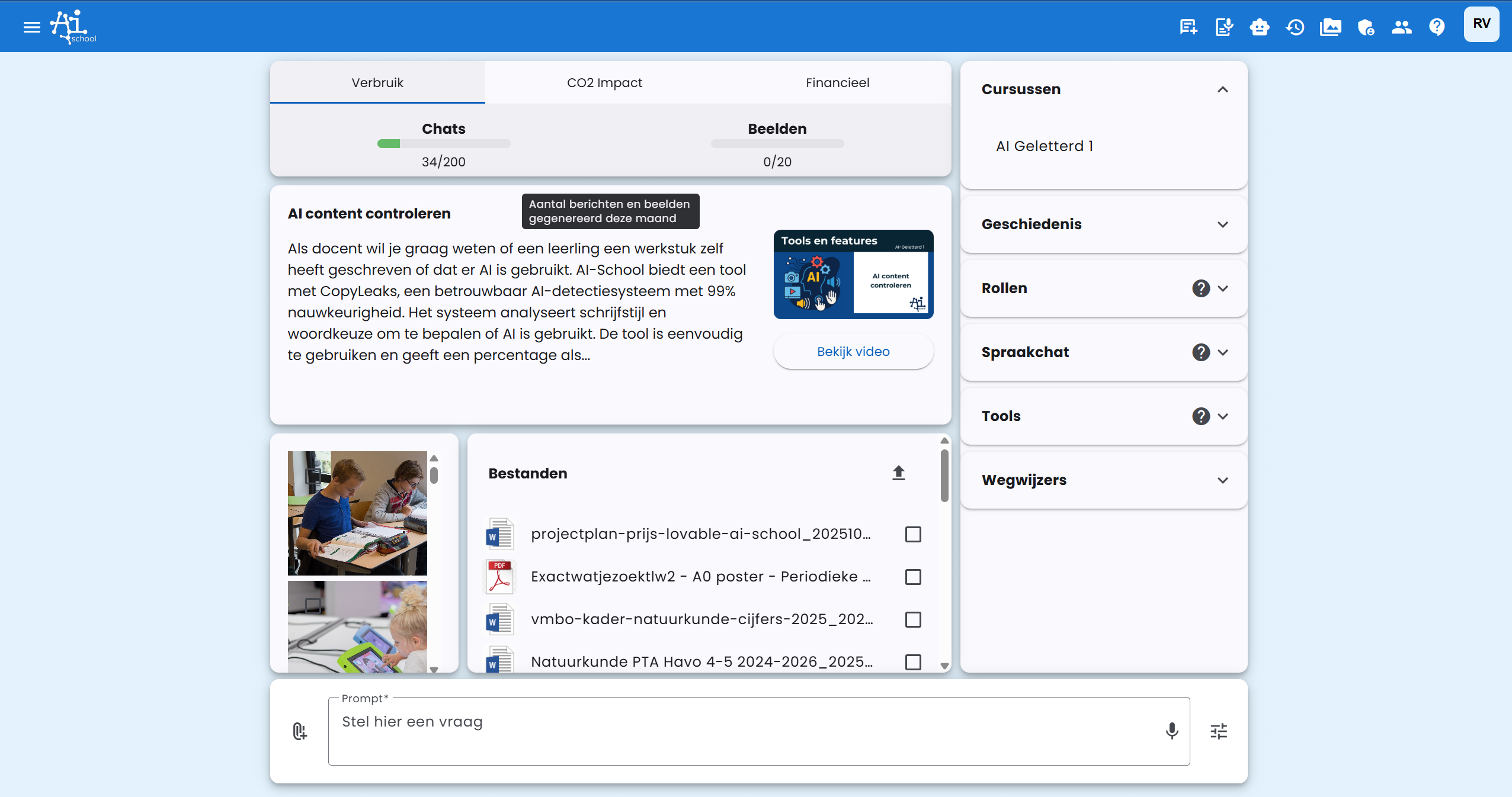This screenshot has width=1512, height=797.
Task: Expand the Geschiedenis section
Action: point(1223,224)
